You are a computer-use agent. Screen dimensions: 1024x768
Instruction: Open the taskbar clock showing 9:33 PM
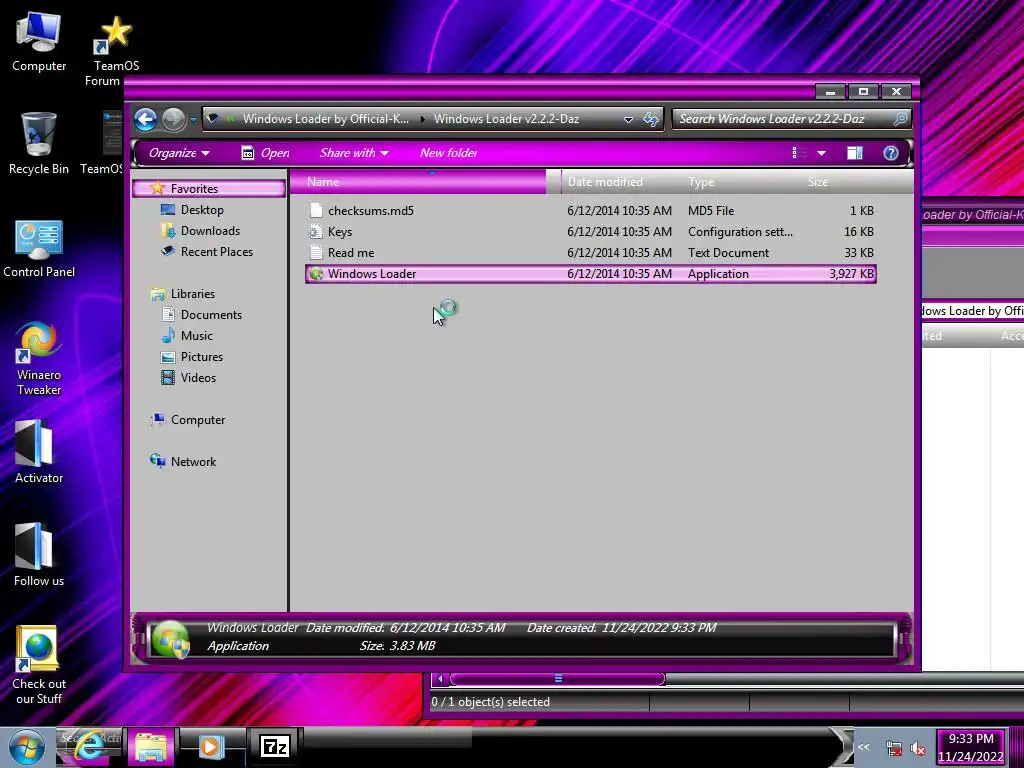[970, 747]
